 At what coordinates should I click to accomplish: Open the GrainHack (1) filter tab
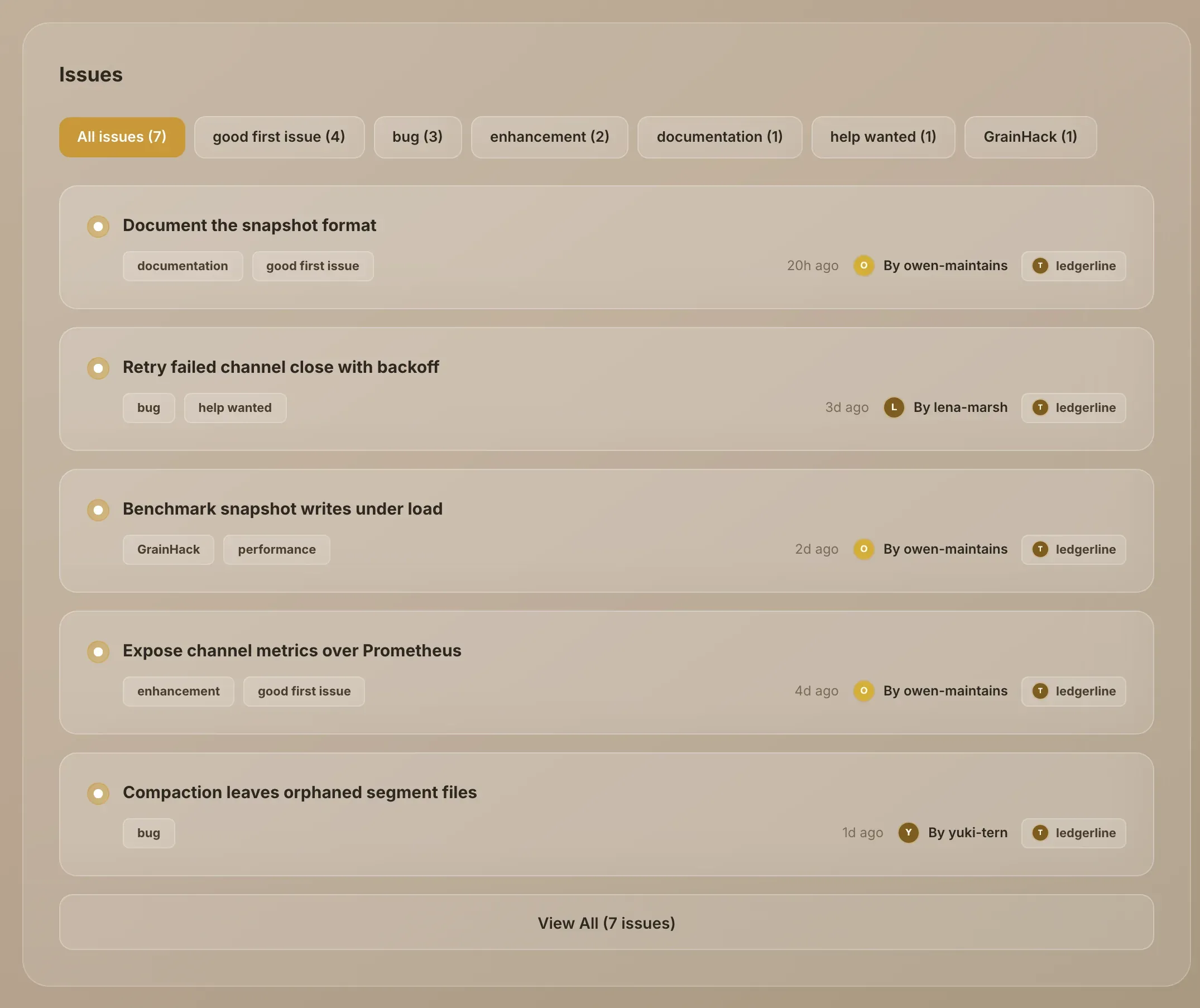point(1030,137)
